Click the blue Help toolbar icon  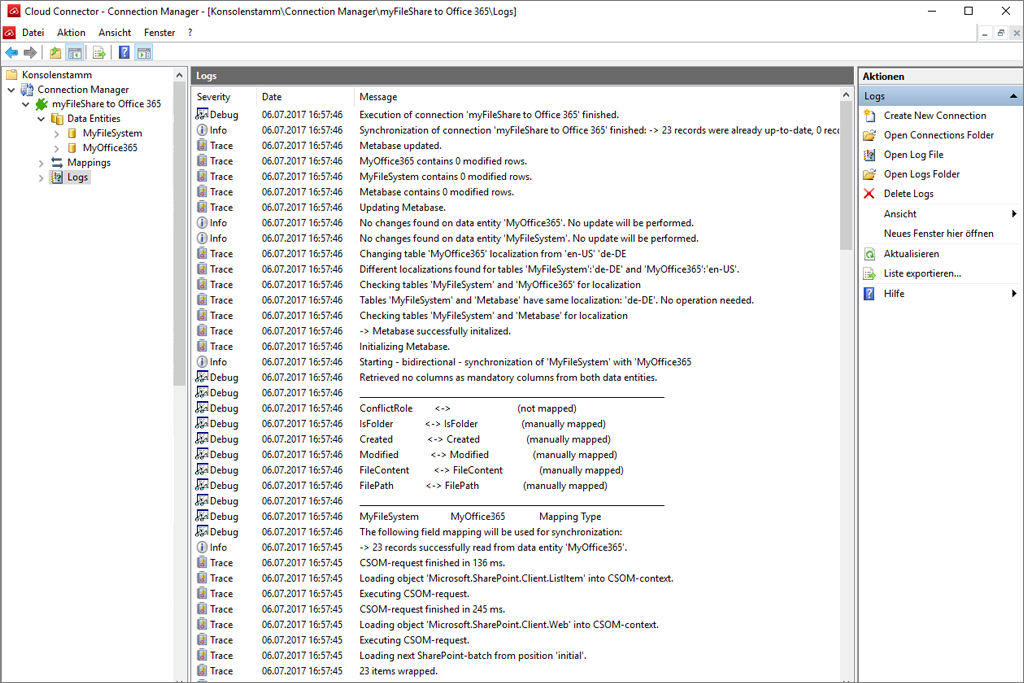(125, 53)
